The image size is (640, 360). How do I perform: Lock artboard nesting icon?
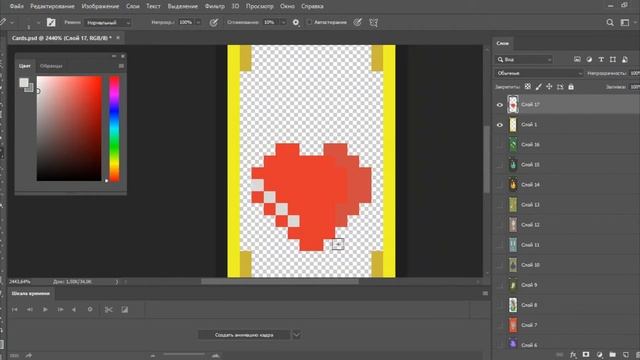(560, 87)
